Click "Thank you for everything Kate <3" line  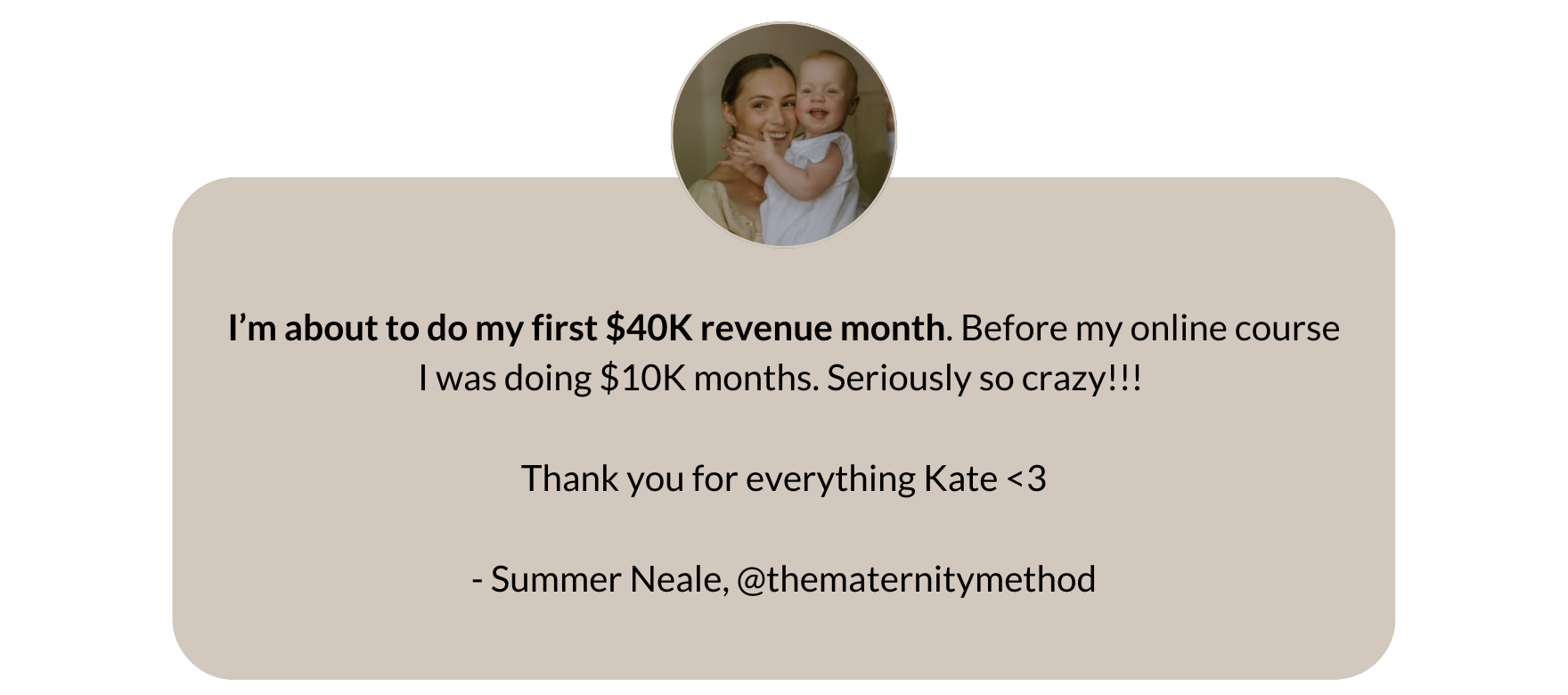783,478
